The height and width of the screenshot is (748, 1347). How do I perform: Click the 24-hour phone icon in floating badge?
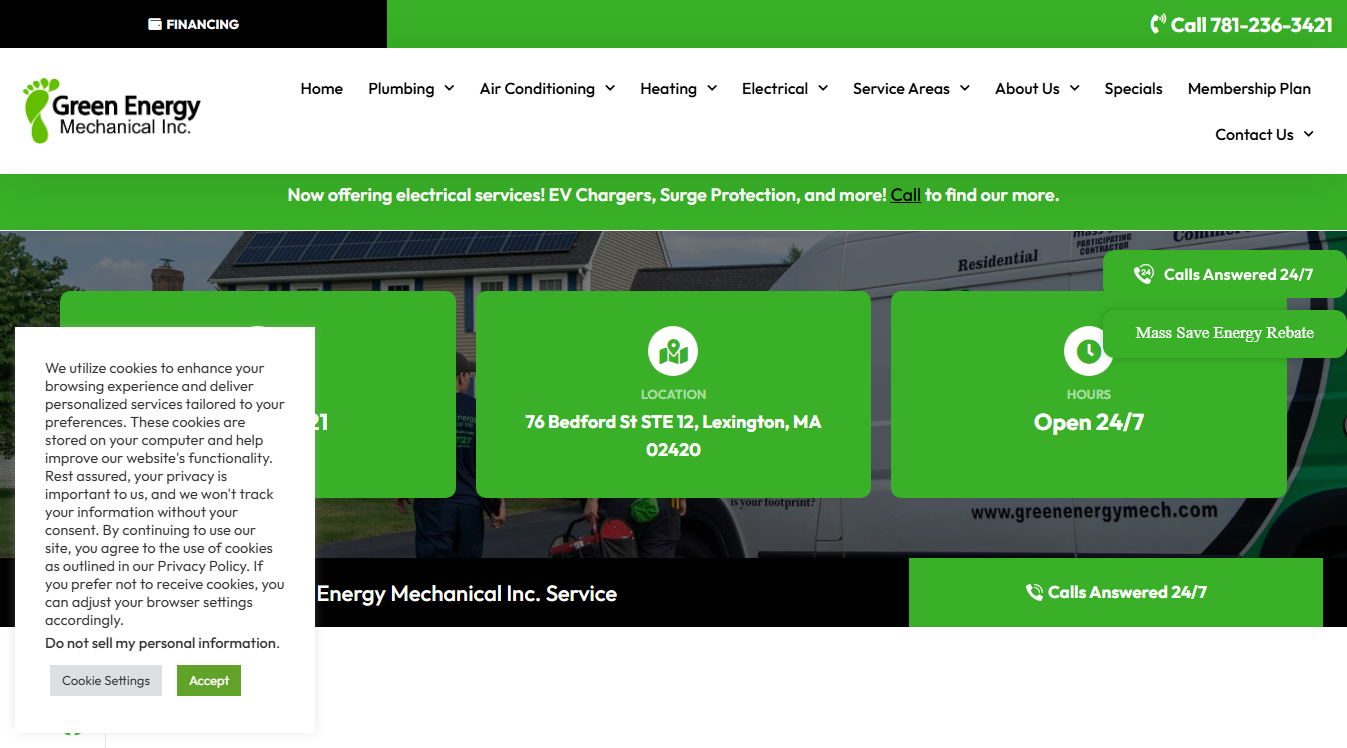tap(1144, 274)
